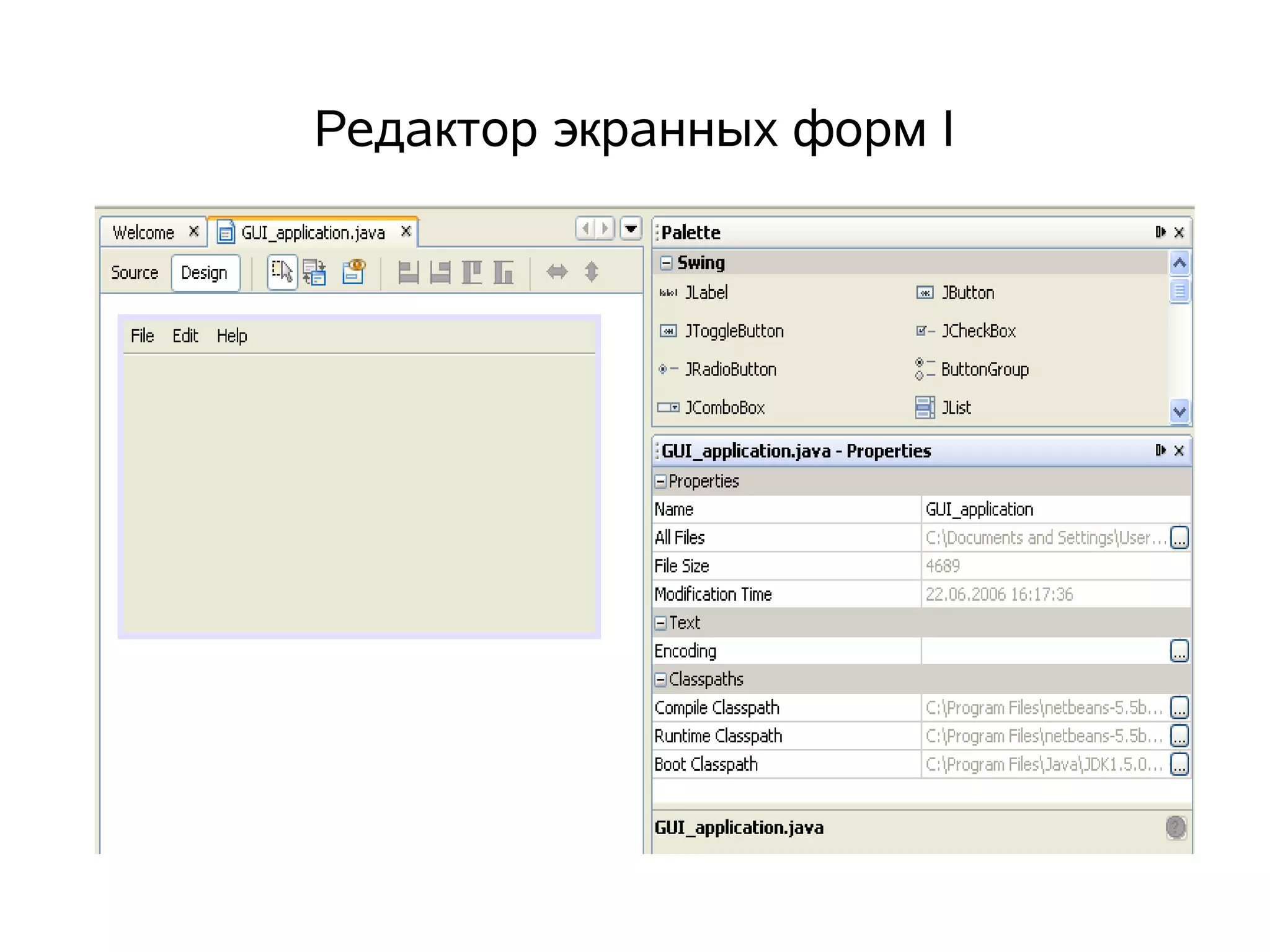
Task: Click the form design canvas area
Action: click(359, 493)
